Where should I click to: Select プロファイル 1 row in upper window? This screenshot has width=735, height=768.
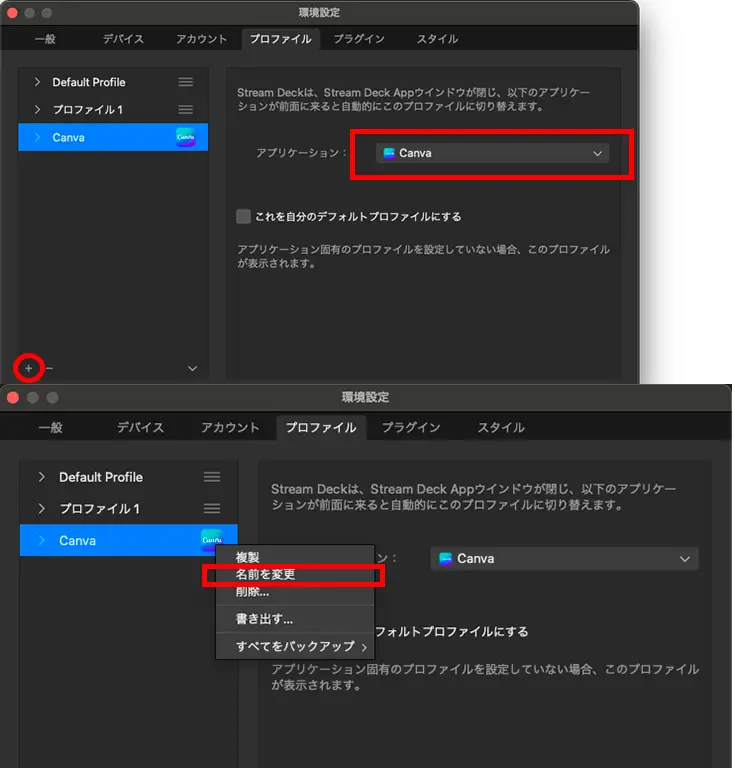click(x=113, y=109)
